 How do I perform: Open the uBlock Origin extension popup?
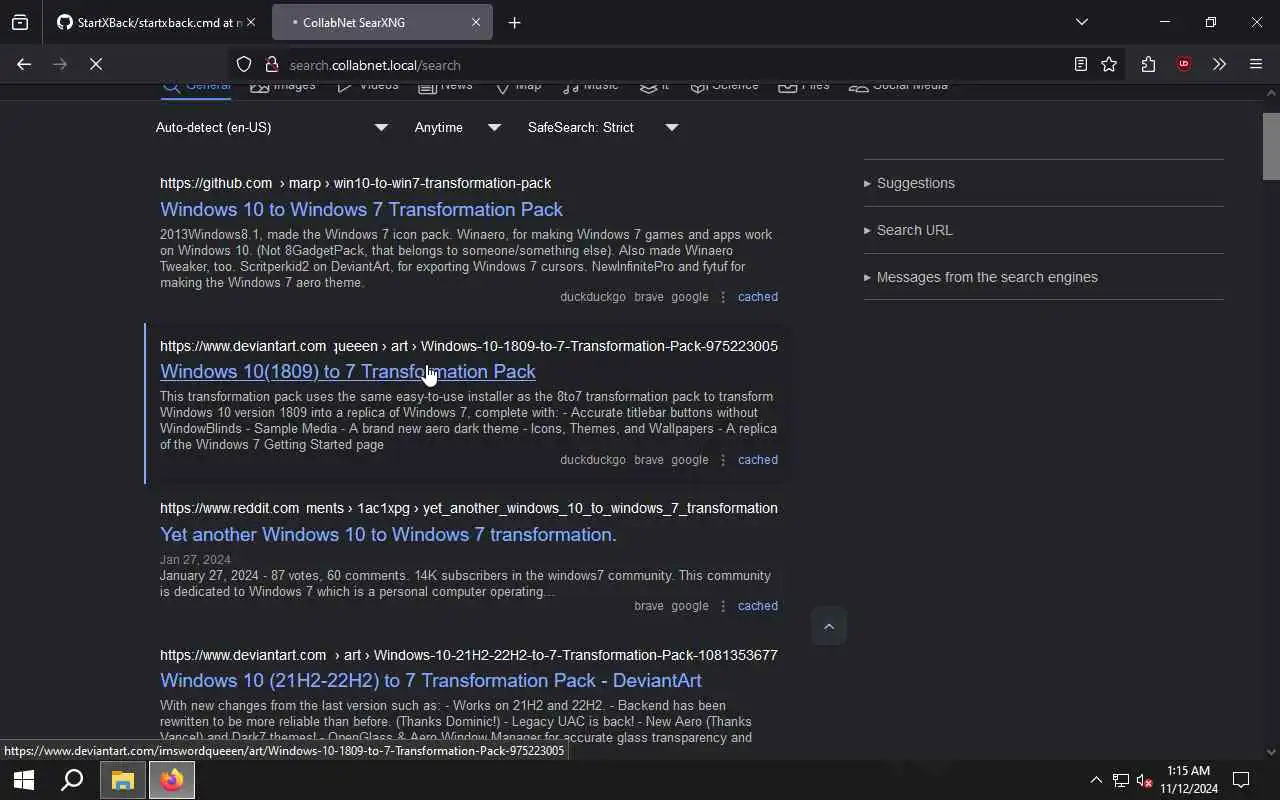click(x=1184, y=64)
